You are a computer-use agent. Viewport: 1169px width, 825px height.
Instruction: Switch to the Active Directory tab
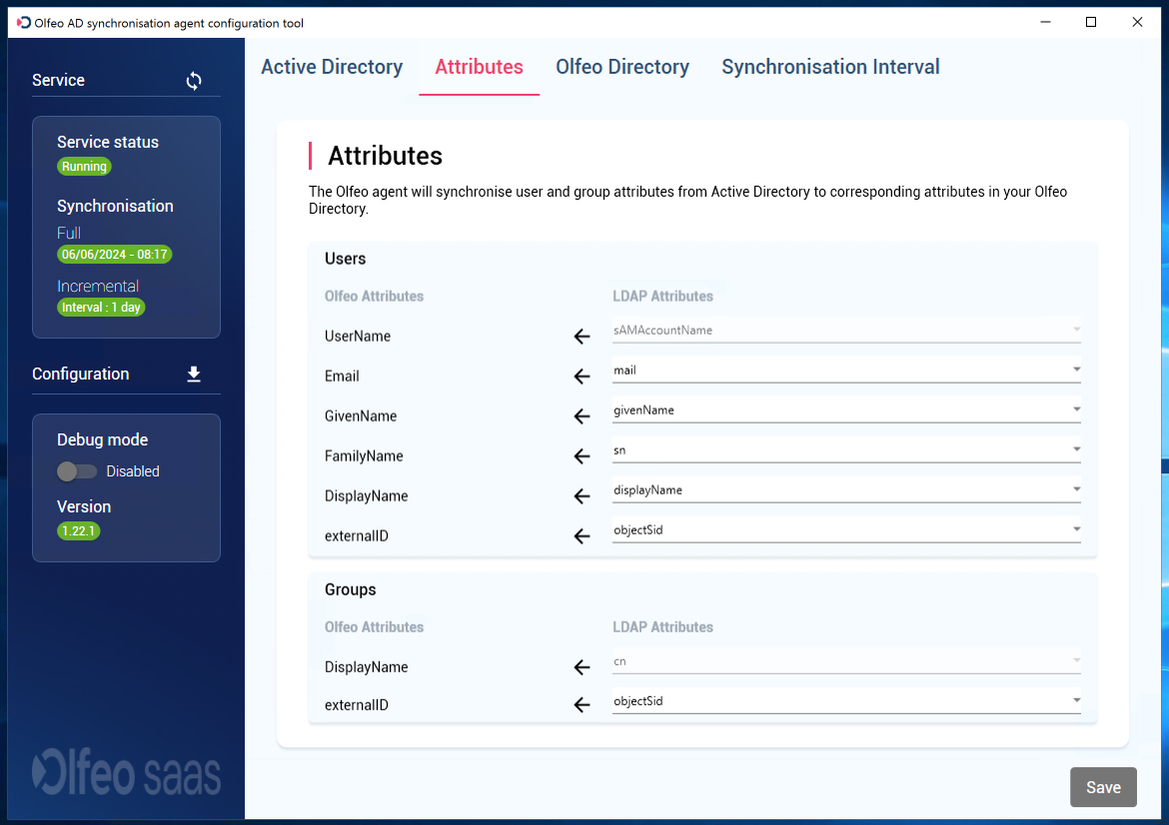coord(332,67)
